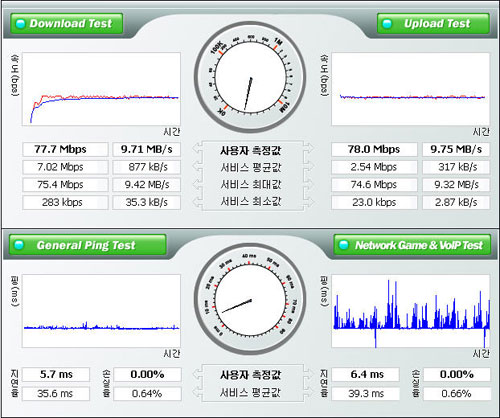Click the upload speed graph
Image resolution: width=500 pixels, height=418 pixels.
pos(410,89)
